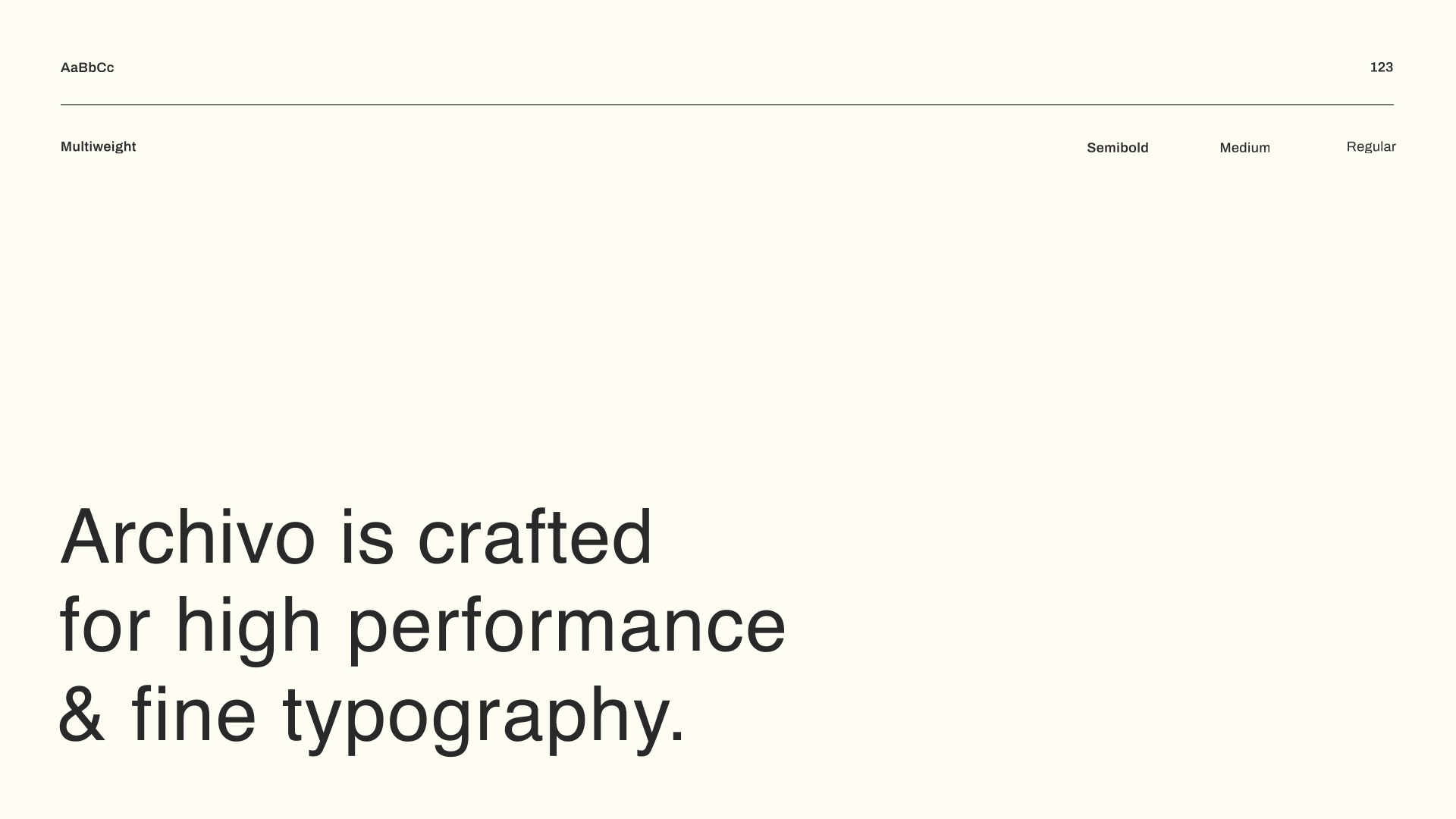
Task: Select the Semibold weight option
Action: [1117, 148]
